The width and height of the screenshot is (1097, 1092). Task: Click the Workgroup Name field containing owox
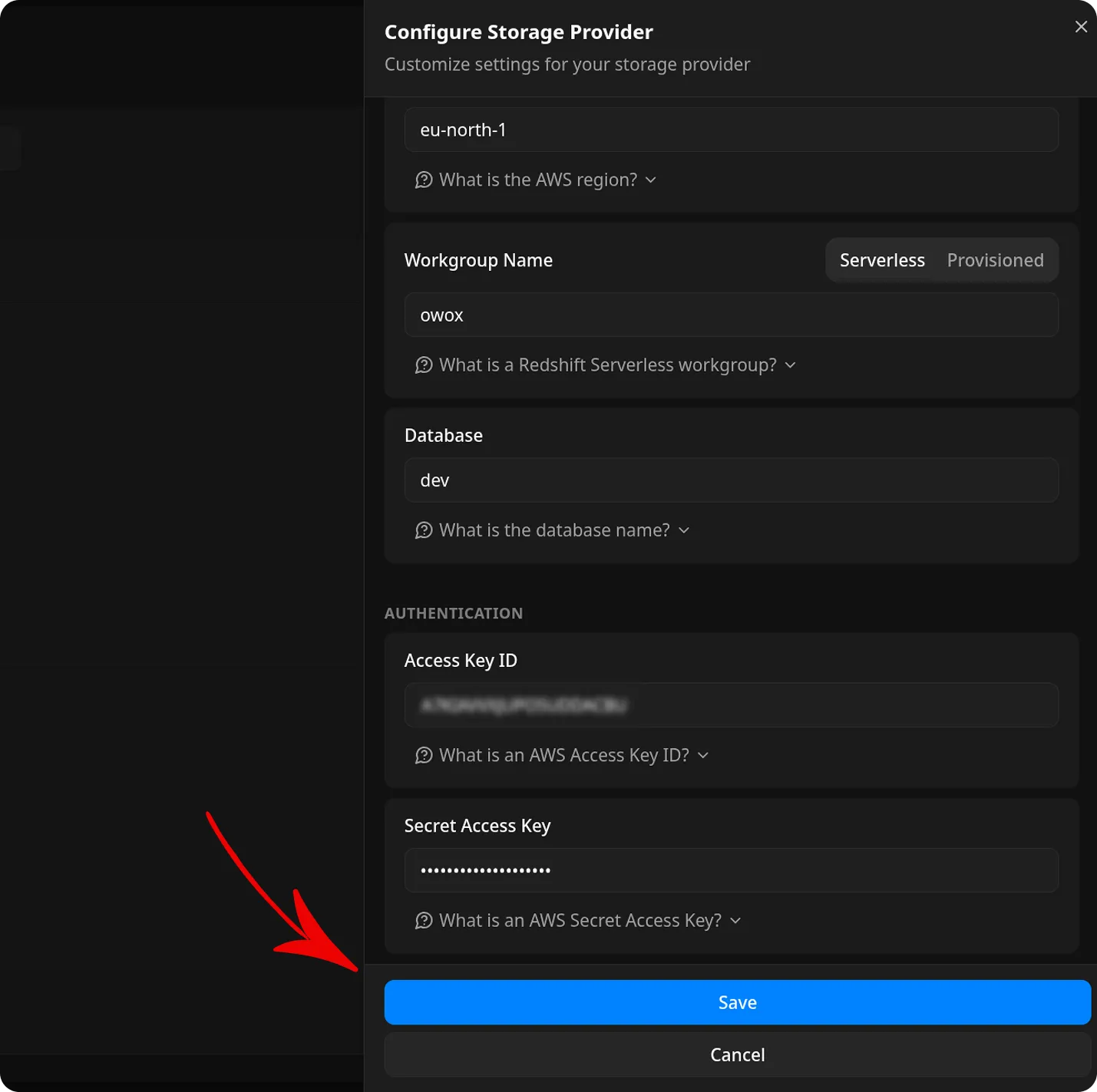(x=731, y=315)
